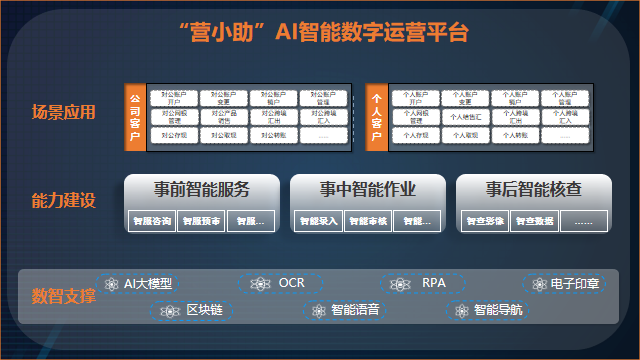The height and width of the screenshot is (360, 640).
Task: Select the 个人结售汇 box
Action: (465, 117)
